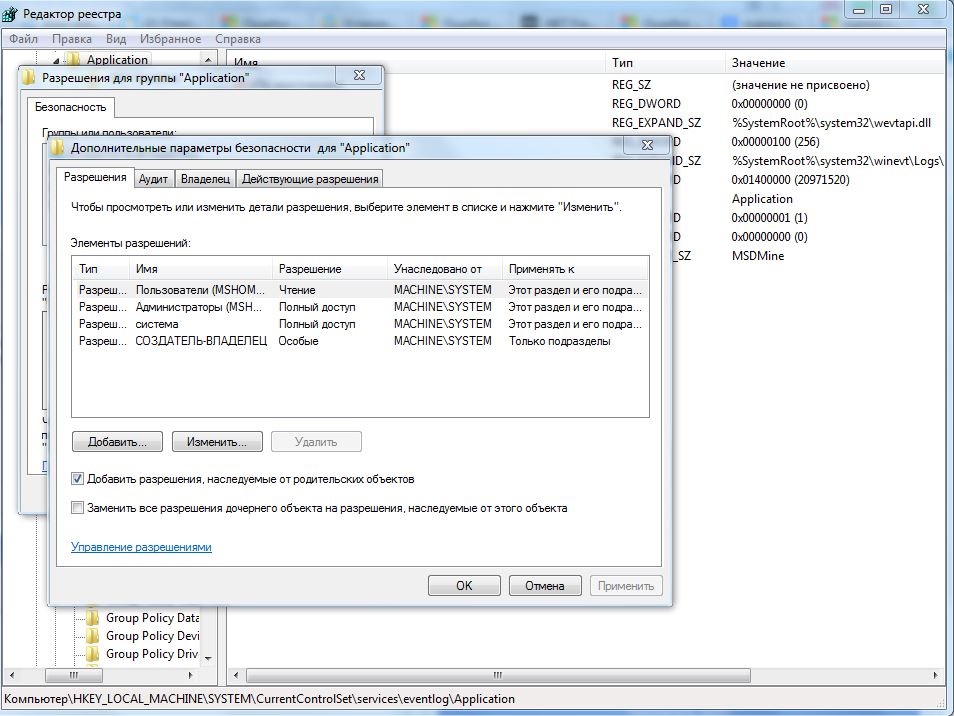
Task: Click the %SystemRoot%\system32\wevtapi.dll value
Action: tap(831, 123)
